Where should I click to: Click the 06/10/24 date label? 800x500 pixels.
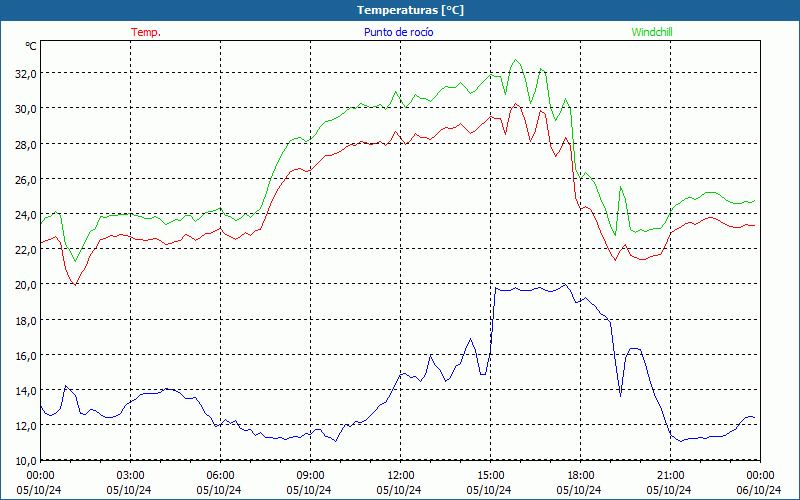(759, 490)
